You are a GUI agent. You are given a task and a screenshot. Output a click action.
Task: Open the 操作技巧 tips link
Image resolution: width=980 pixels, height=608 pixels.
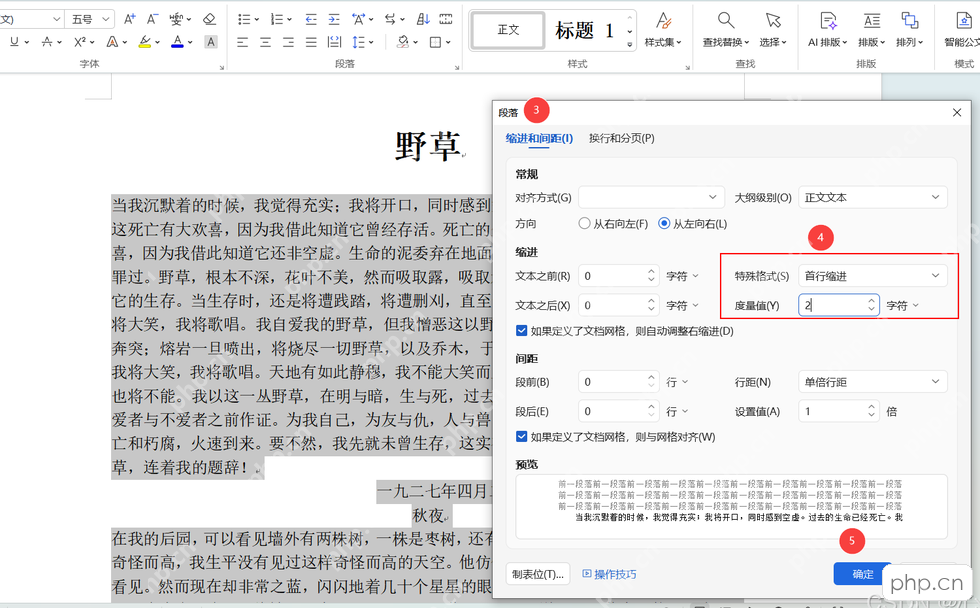coord(609,574)
